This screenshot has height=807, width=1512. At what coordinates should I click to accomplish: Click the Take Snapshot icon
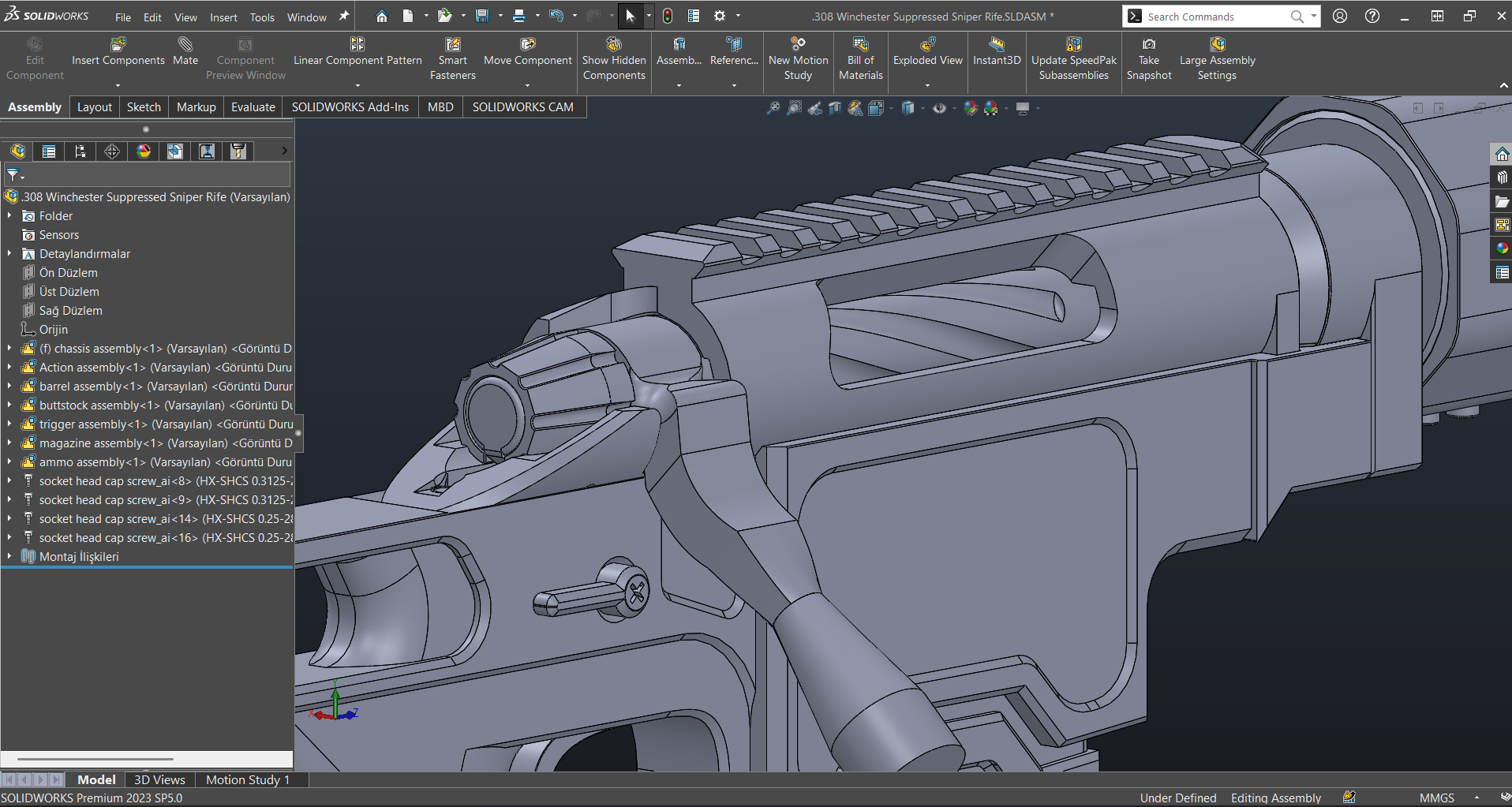tap(1149, 46)
